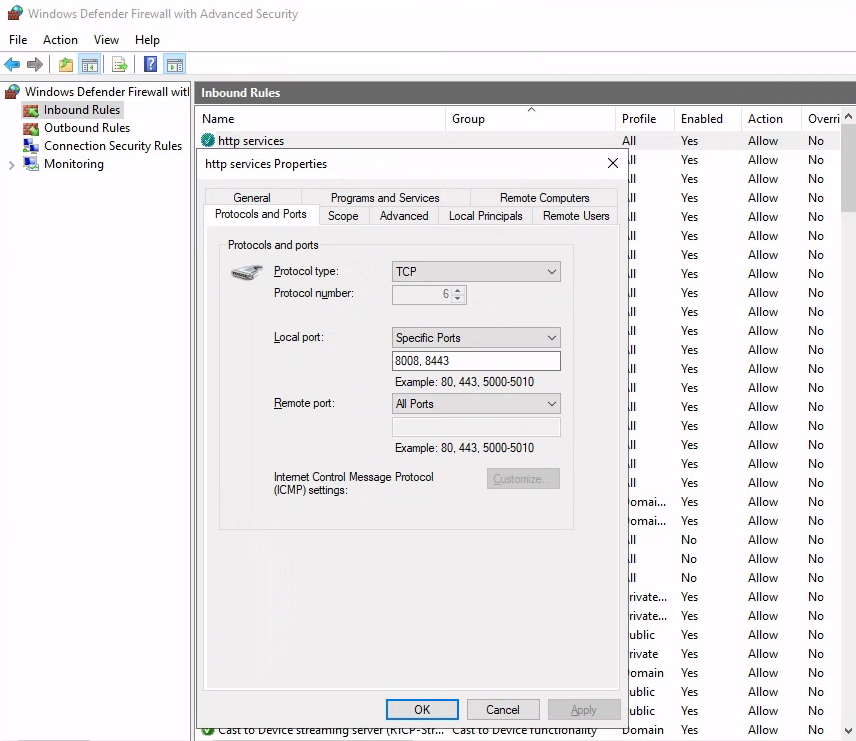Image resolution: width=856 pixels, height=741 pixels.
Task: Switch to Programs and Services tab
Action: click(385, 198)
